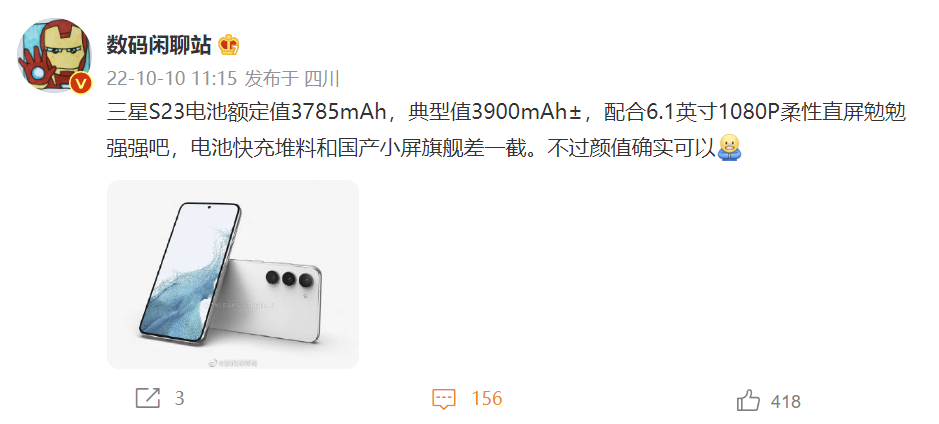Click the repost count 3
The width and height of the screenshot is (939, 424).
point(179,399)
